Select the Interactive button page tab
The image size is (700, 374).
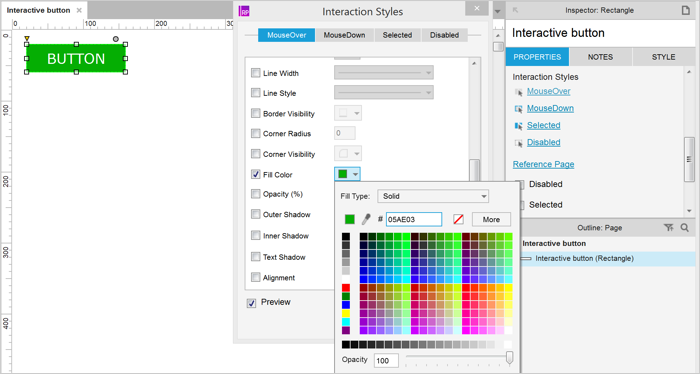44,10
